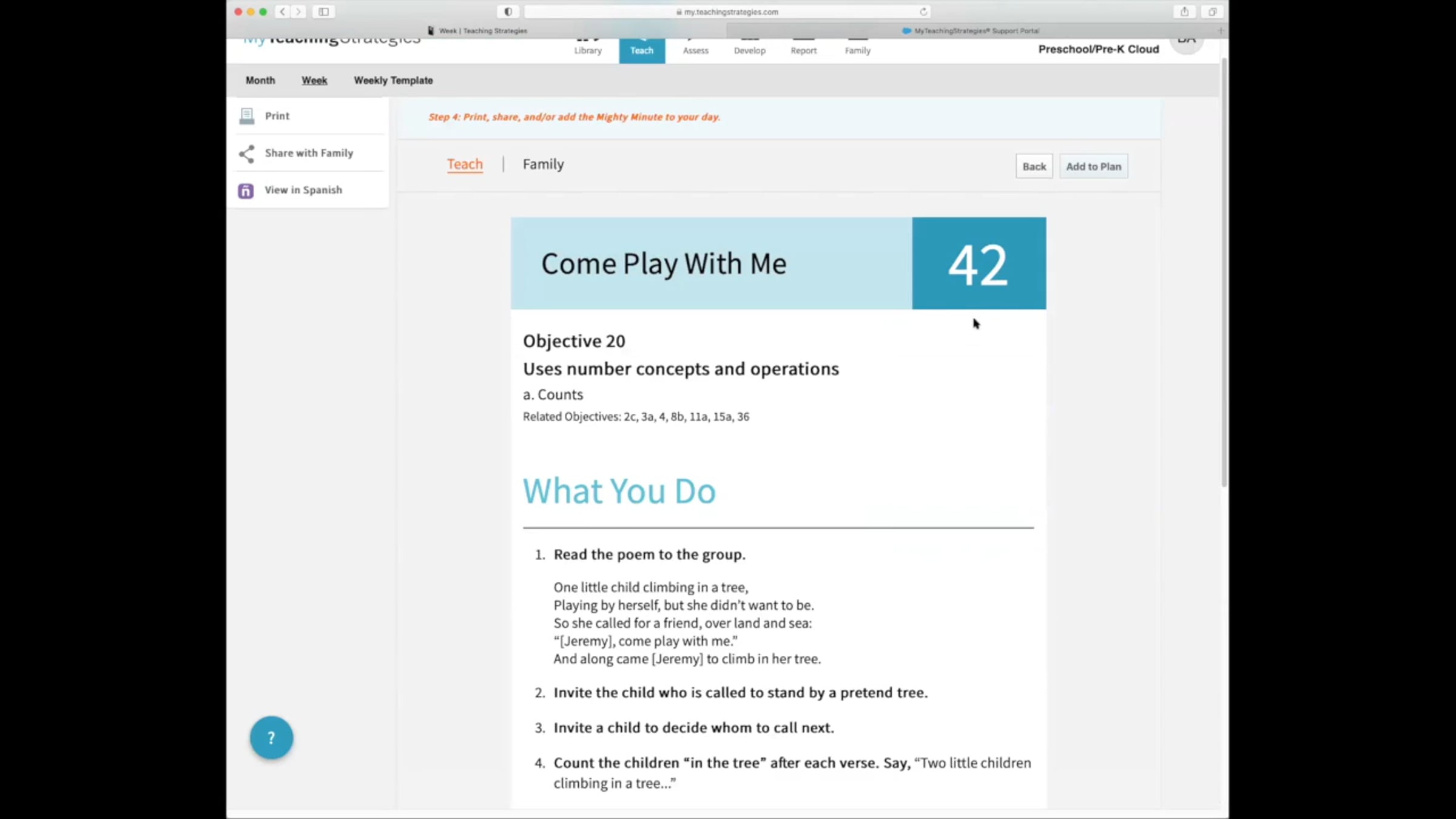Click the View in Spanish purple icon
The image size is (1456, 819).
point(246,190)
